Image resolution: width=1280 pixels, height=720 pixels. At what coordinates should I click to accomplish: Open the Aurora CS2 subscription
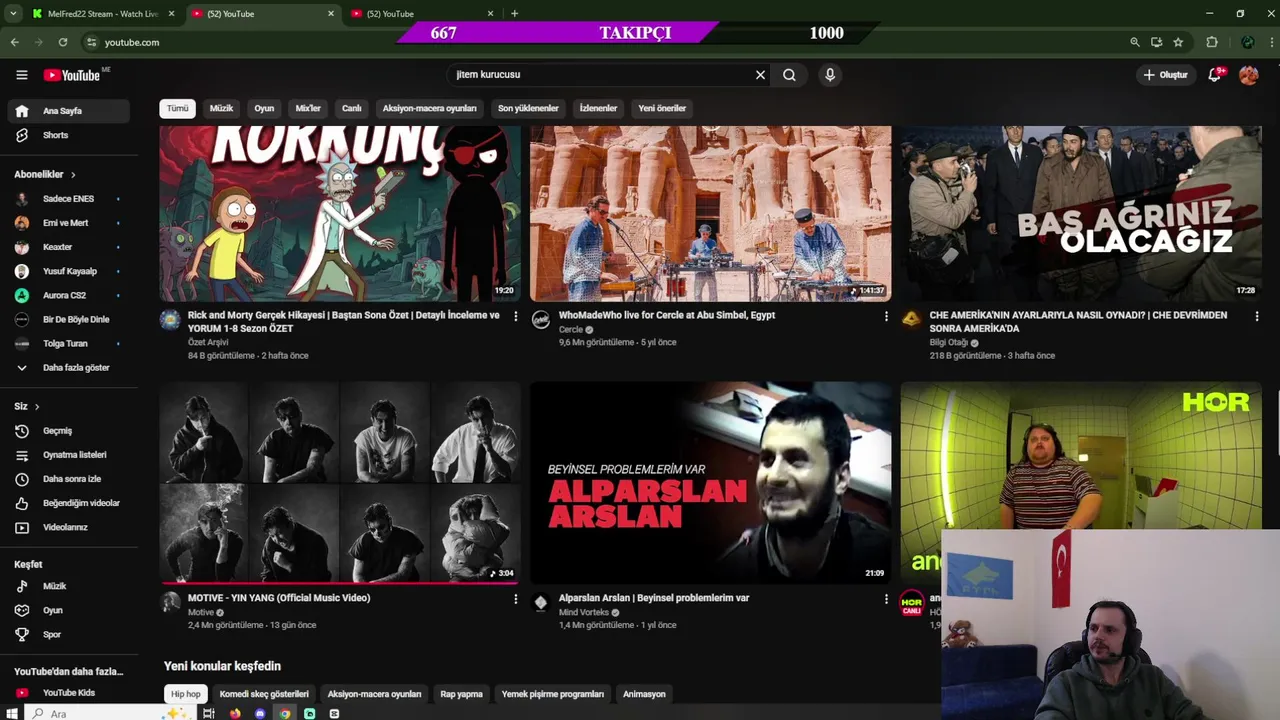click(x=68, y=295)
